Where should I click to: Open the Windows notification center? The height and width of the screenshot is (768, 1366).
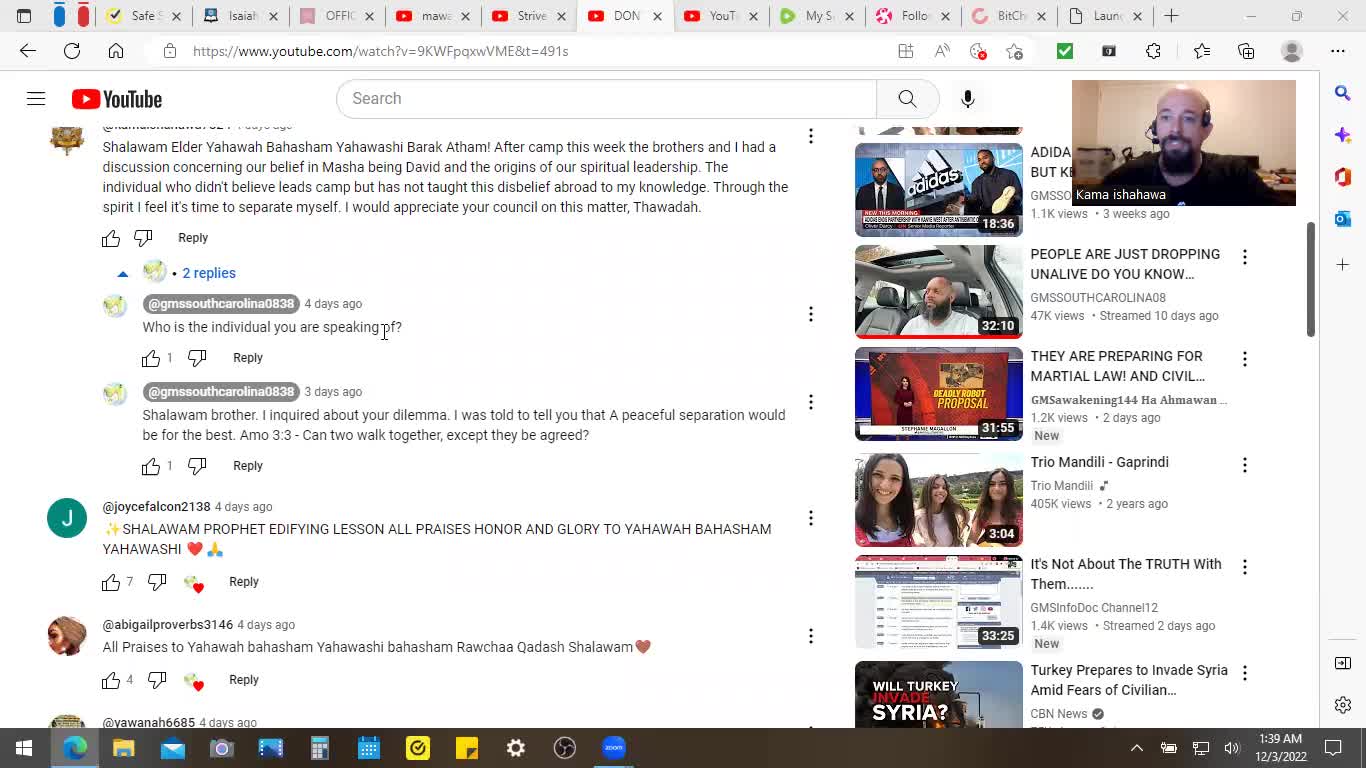(x=1333, y=748)
